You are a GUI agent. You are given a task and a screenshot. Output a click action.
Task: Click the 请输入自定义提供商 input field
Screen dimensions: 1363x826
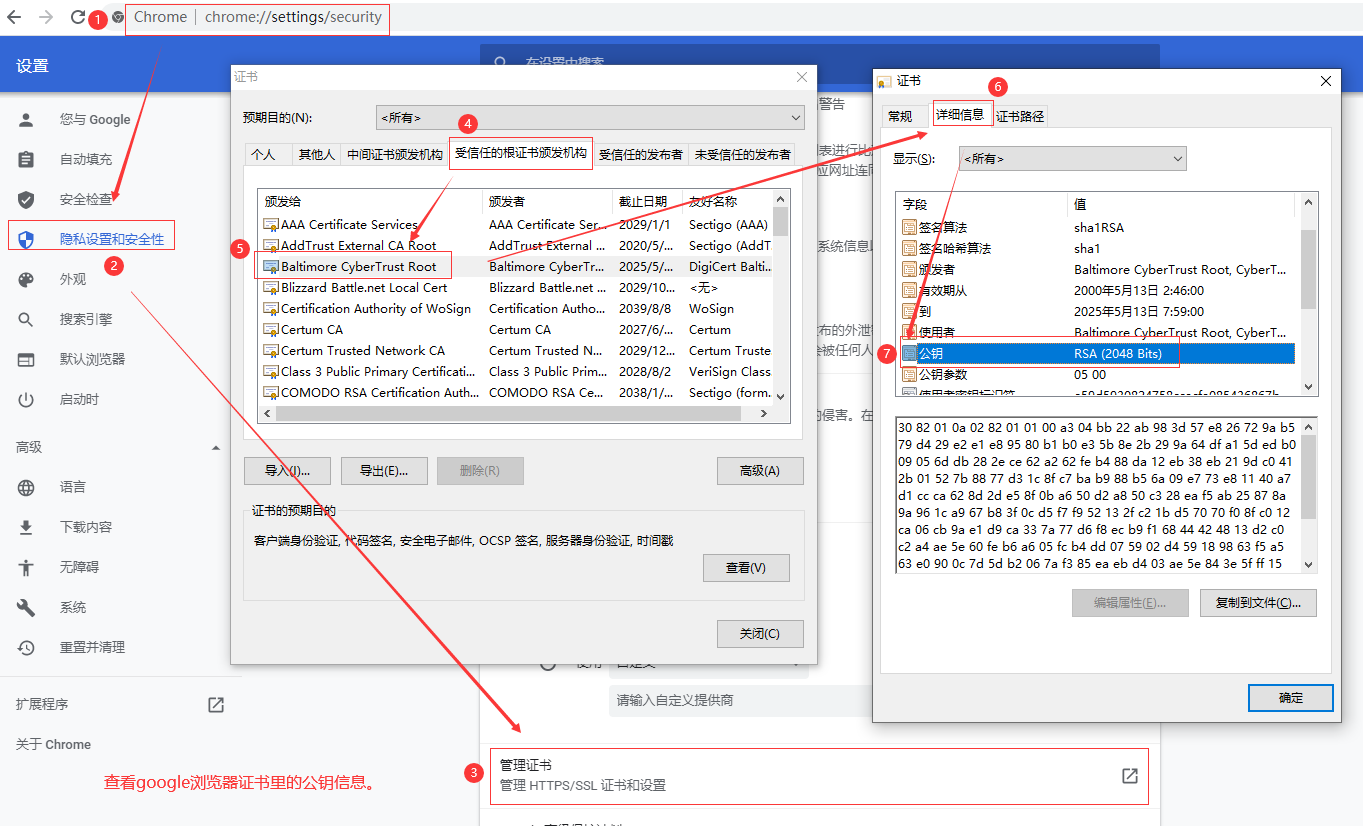click(739, 700)
